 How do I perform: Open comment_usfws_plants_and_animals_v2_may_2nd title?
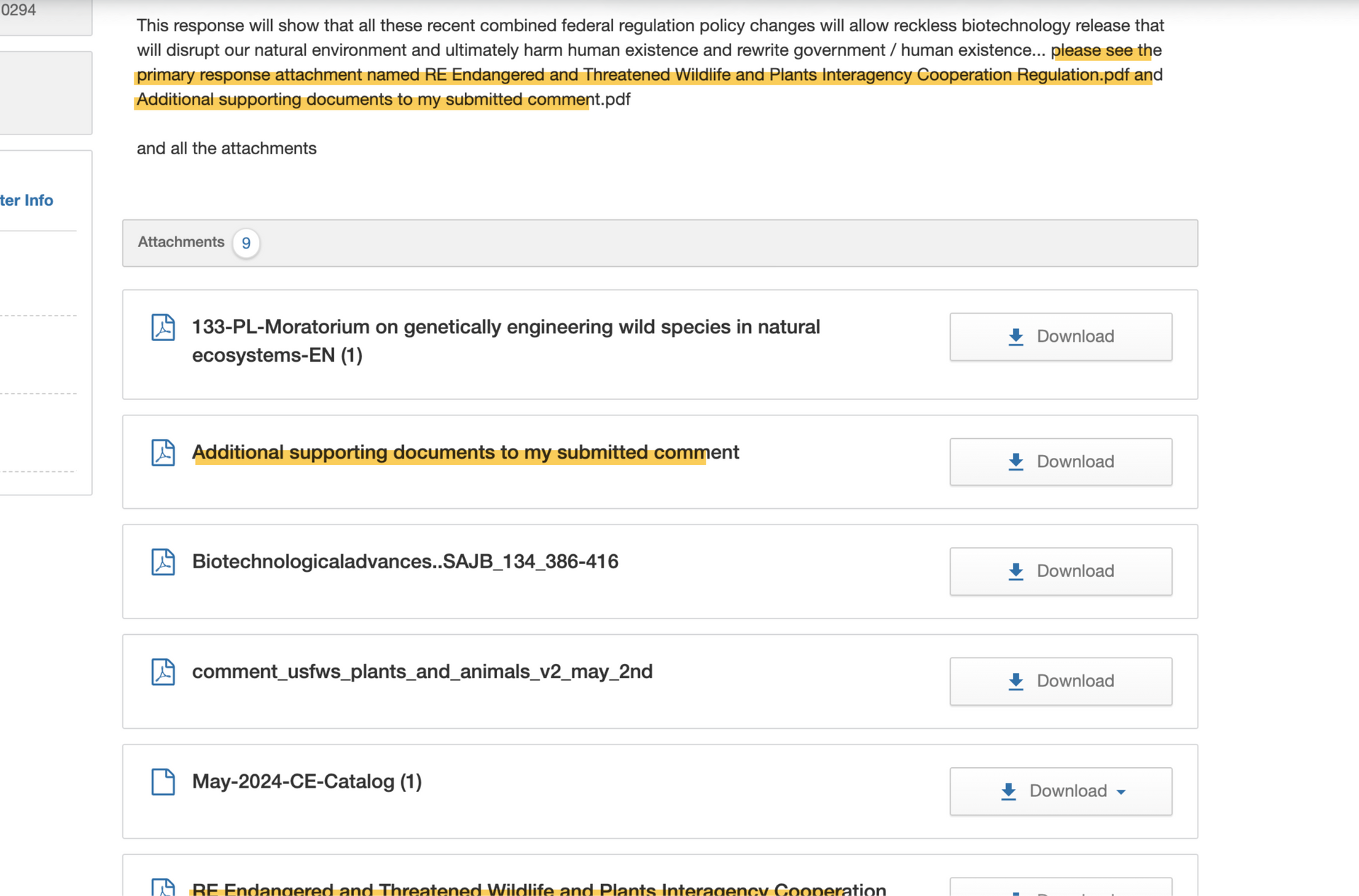tap(422, 671)
